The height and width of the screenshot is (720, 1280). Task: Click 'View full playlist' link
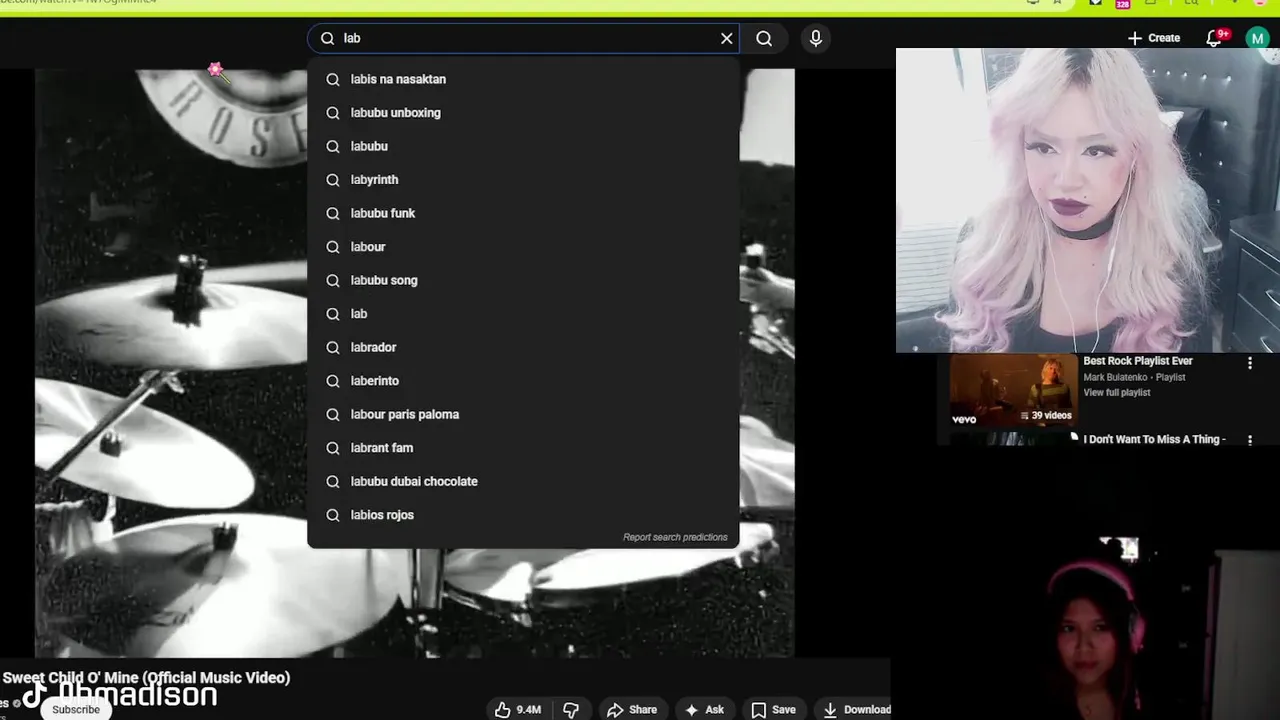point(1117,393)
